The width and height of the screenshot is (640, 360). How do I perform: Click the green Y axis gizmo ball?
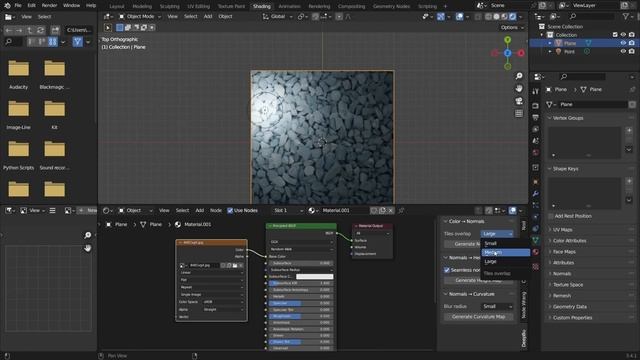pyautogui.click(x=508, y=40)
